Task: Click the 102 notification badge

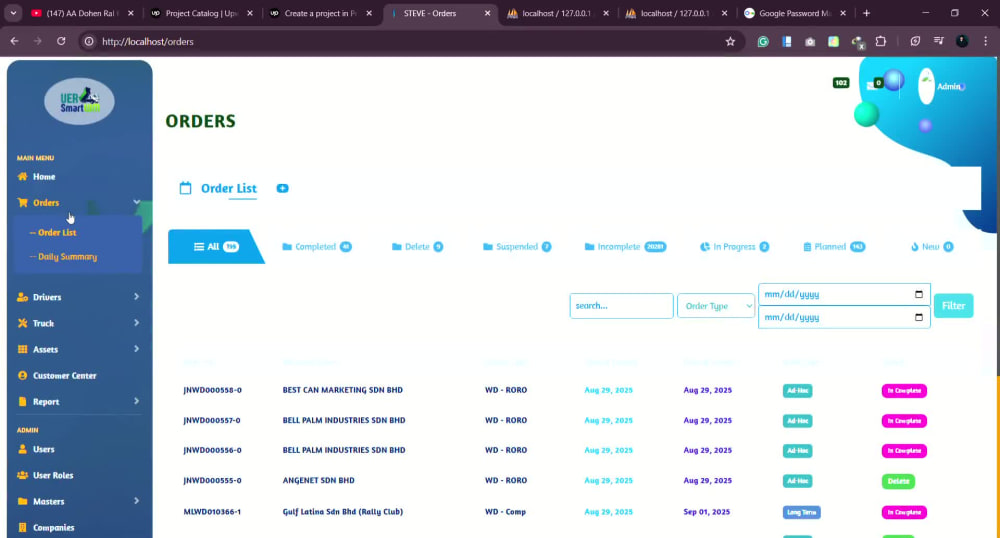Action: pos(841,83)
